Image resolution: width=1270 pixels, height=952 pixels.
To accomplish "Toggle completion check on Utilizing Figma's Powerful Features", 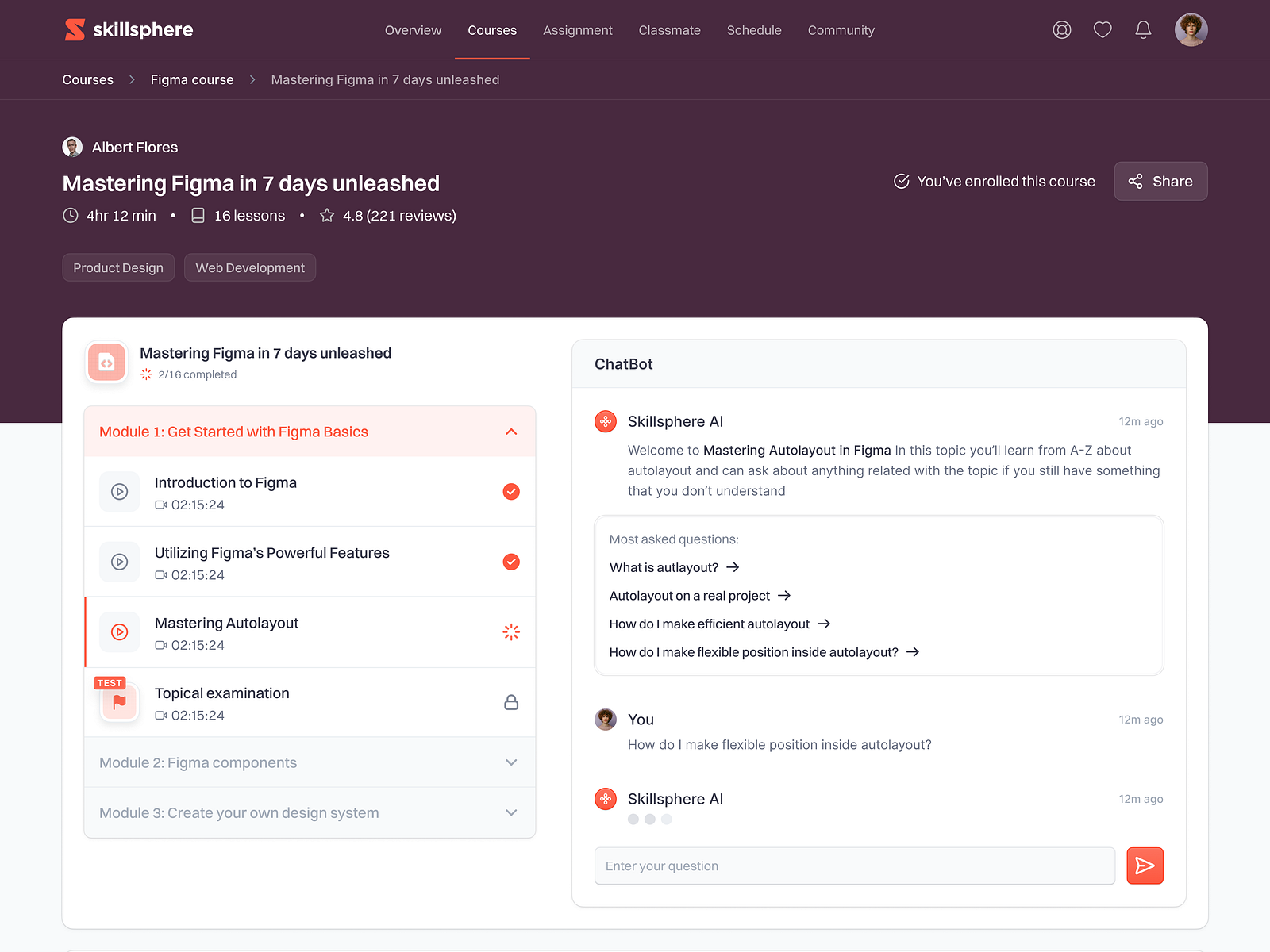I will pyautogui.click(x=511, y=562).
